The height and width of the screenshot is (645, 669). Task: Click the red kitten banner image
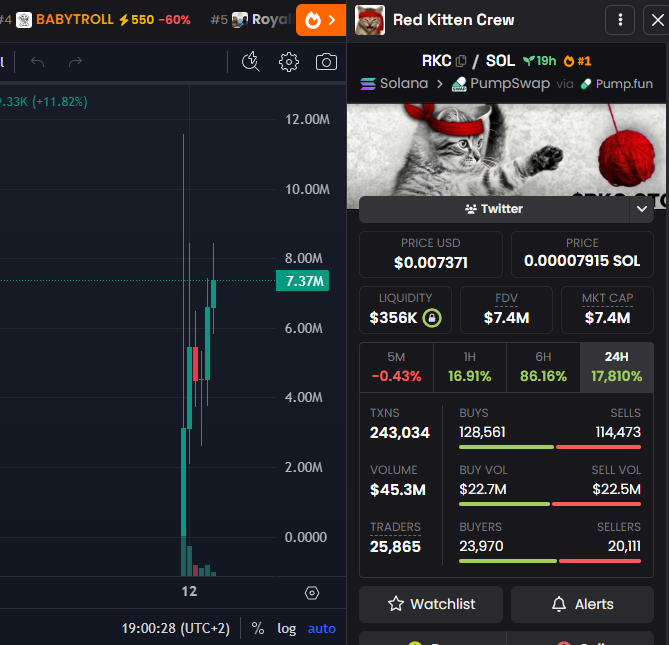pos(506,150)
